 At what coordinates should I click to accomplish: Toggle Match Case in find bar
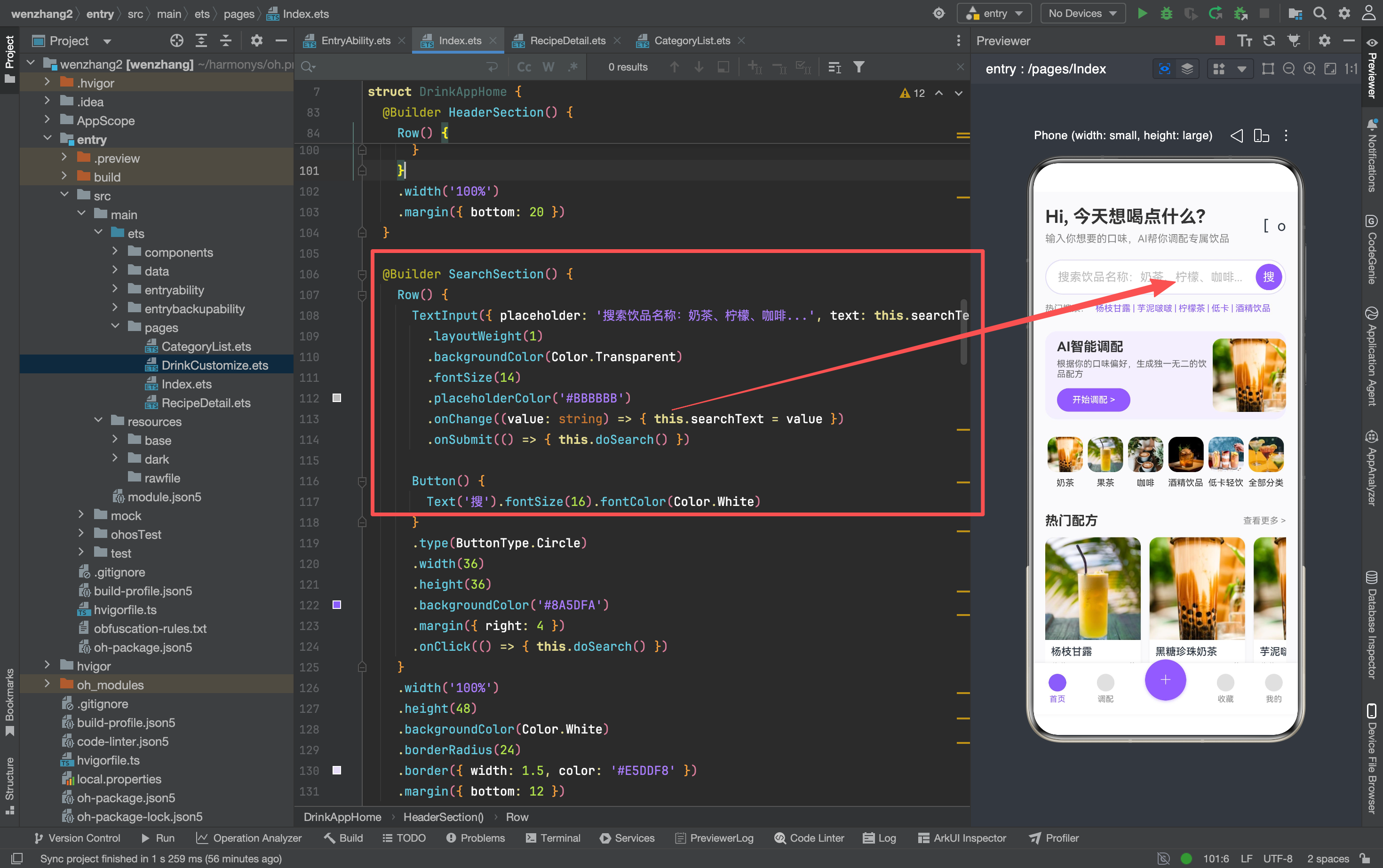tap(524, 67)
